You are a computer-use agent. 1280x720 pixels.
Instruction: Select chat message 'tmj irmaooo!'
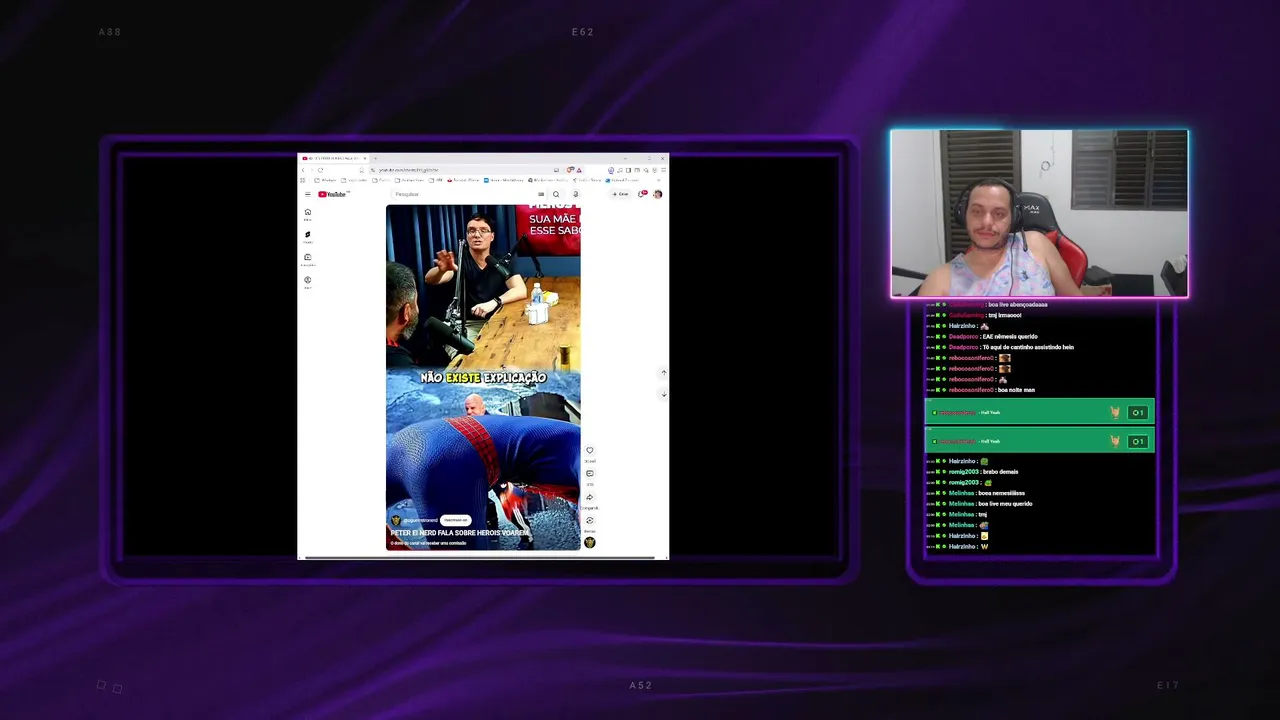[1005, 316]
